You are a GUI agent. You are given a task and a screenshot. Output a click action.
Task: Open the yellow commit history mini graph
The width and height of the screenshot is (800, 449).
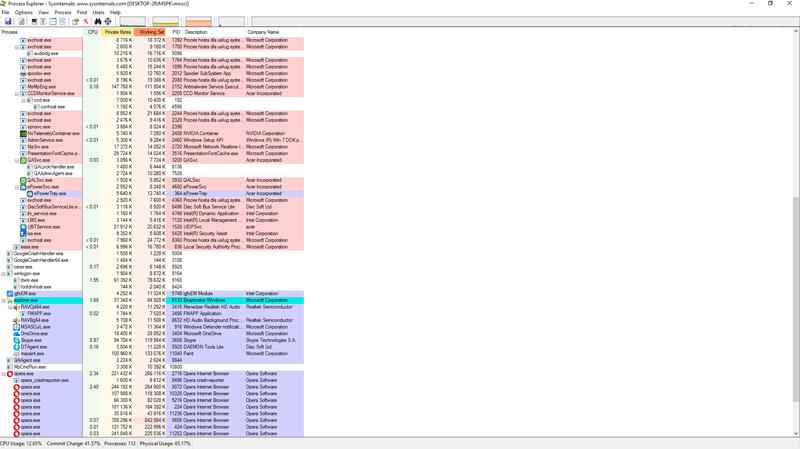[166, 21]
